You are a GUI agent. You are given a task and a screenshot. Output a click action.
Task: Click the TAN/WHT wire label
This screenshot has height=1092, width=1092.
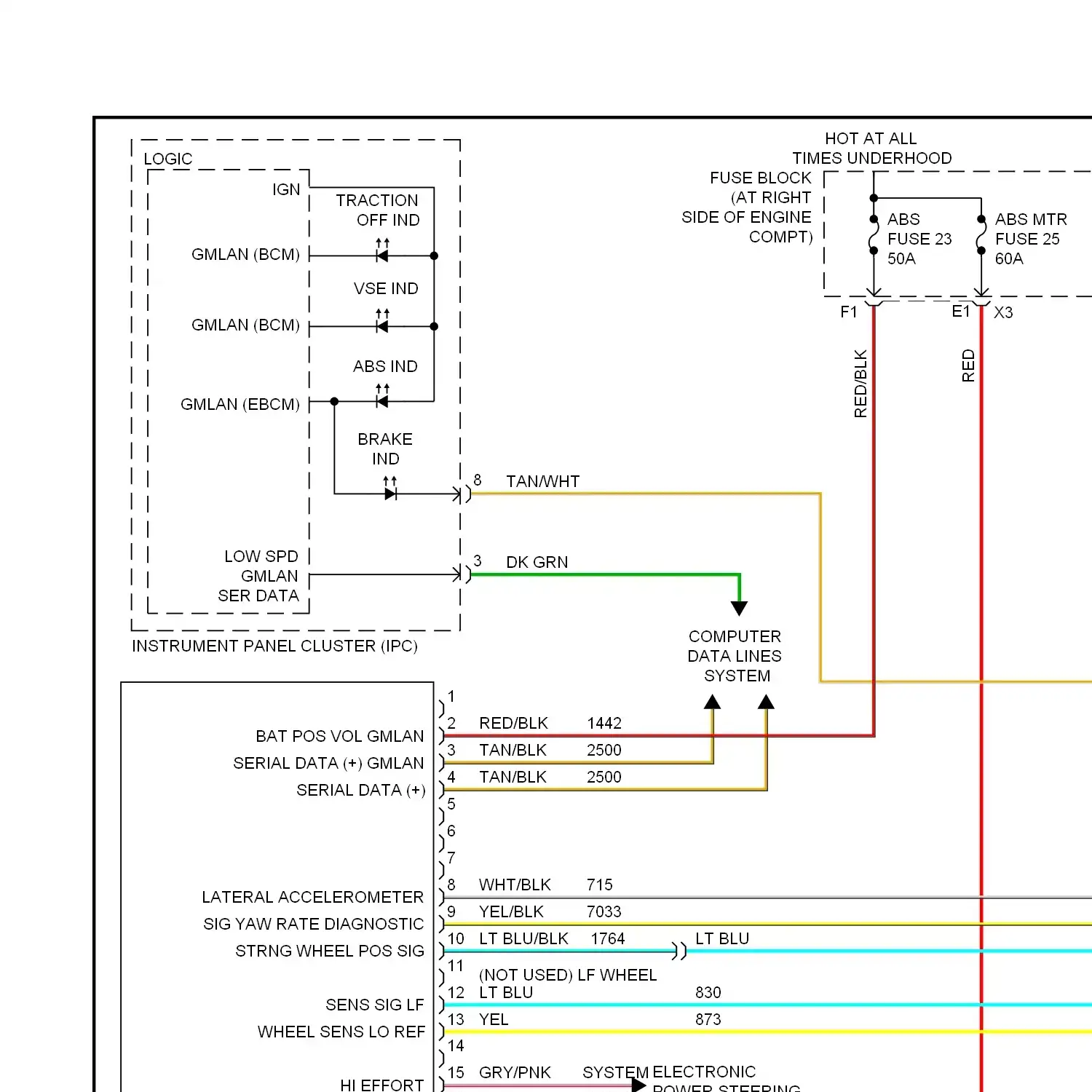point(543,481)
